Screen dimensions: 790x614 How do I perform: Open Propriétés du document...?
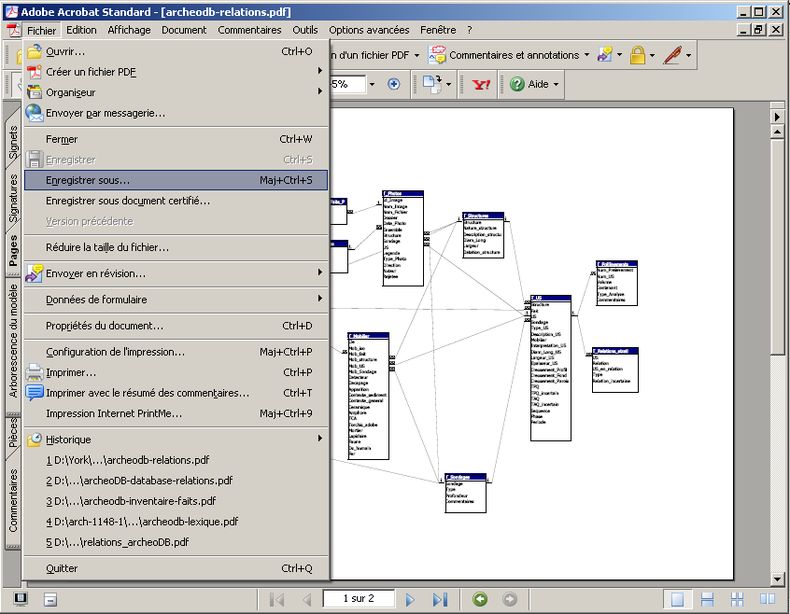[x=176, y=326]
